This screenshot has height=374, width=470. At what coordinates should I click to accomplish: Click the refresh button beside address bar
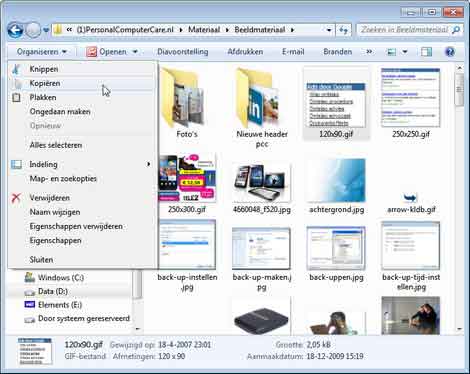[343, 30]
